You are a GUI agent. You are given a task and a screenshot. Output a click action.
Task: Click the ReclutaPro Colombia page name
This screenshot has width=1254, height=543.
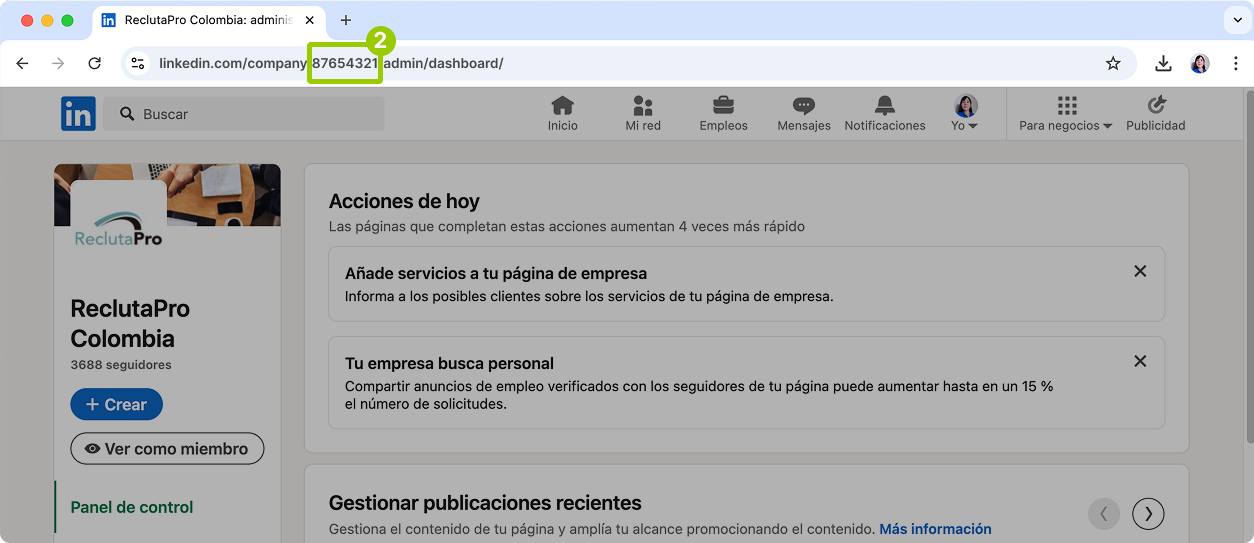[x=130, y=323]
